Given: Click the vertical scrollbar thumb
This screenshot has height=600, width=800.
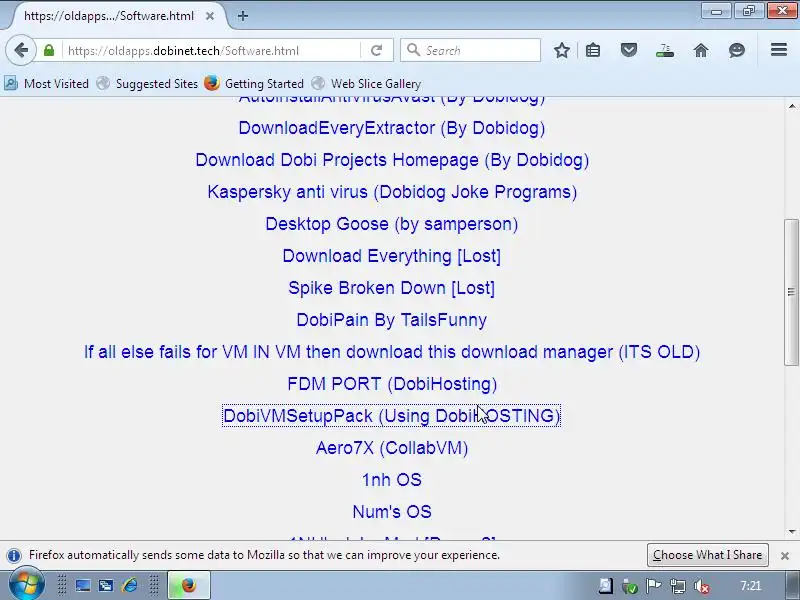Looking at the screenshot, I should [x=792, y=292].
